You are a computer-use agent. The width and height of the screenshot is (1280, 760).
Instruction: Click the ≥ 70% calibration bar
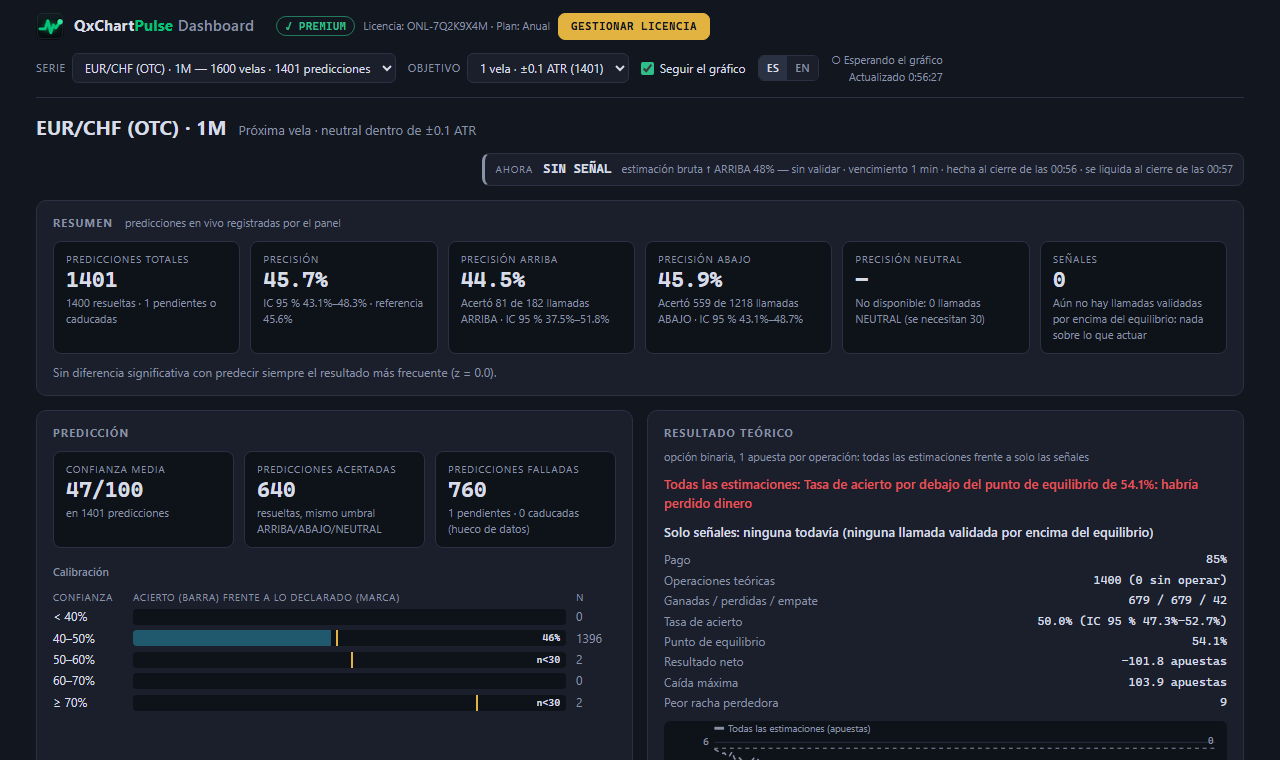click(x=349, y=703)
